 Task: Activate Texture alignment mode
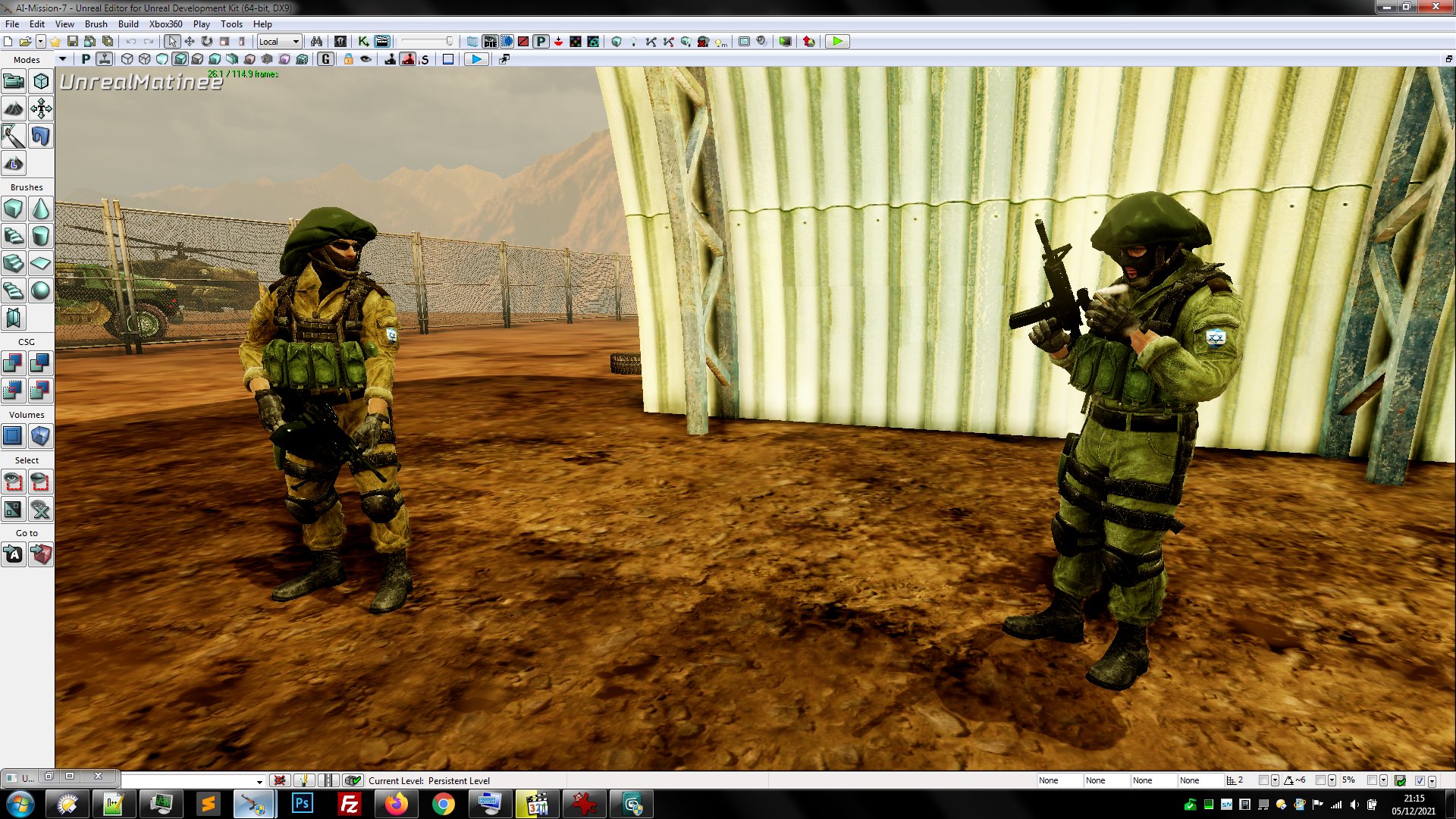point(41,108)
